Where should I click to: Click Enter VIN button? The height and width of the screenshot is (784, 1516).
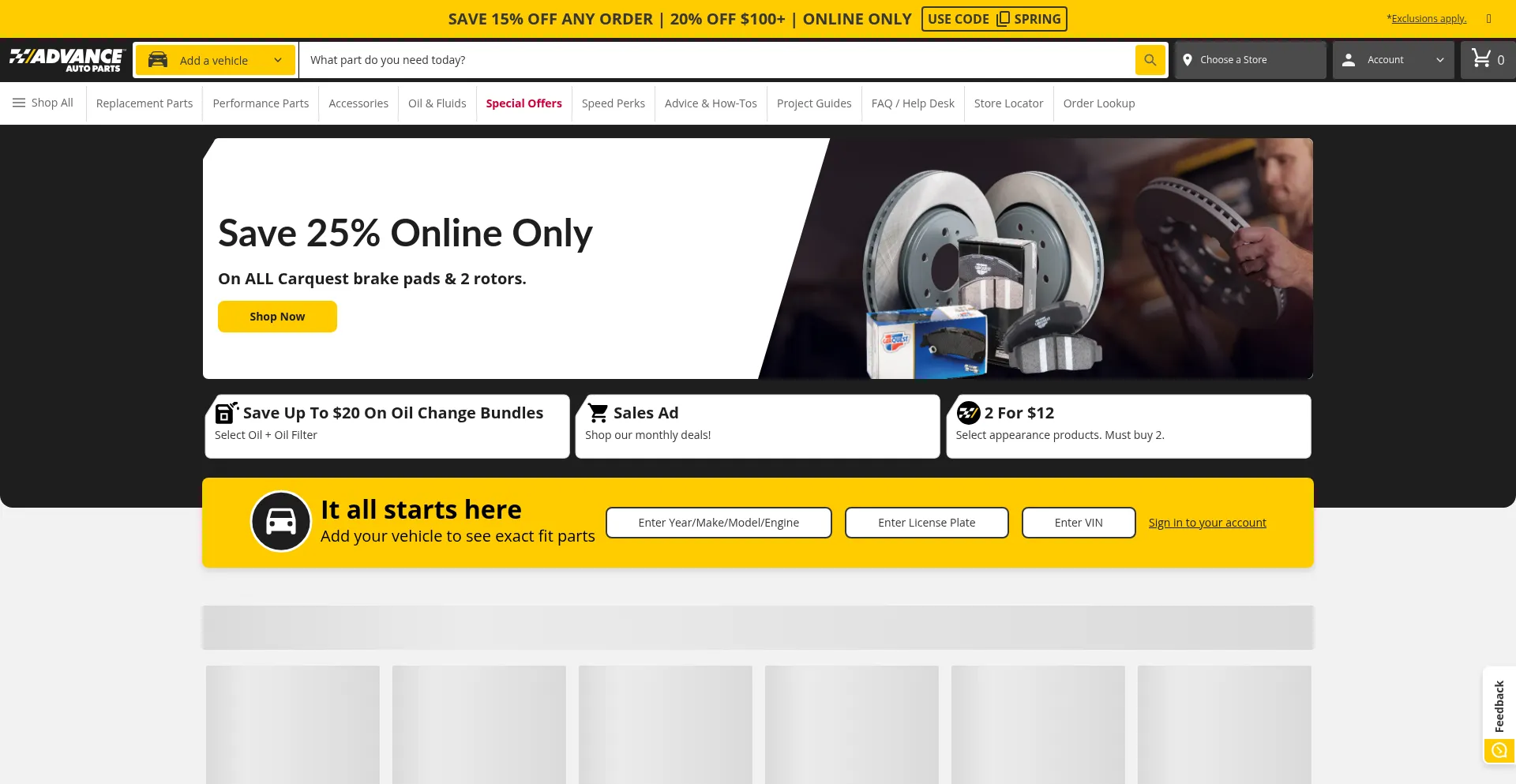click(1079, 523)
